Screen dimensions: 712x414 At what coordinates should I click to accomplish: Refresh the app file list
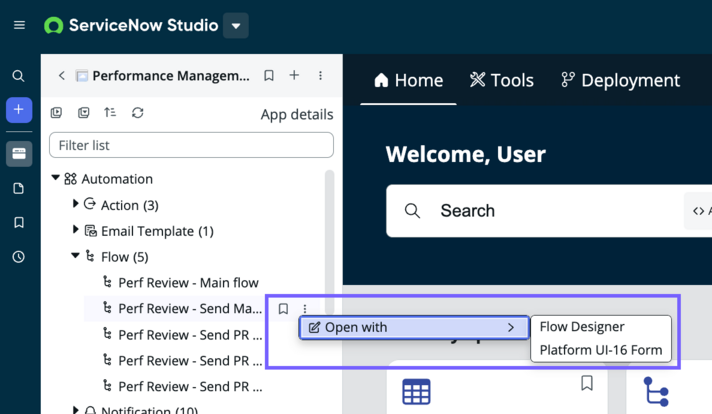(138, 112)
